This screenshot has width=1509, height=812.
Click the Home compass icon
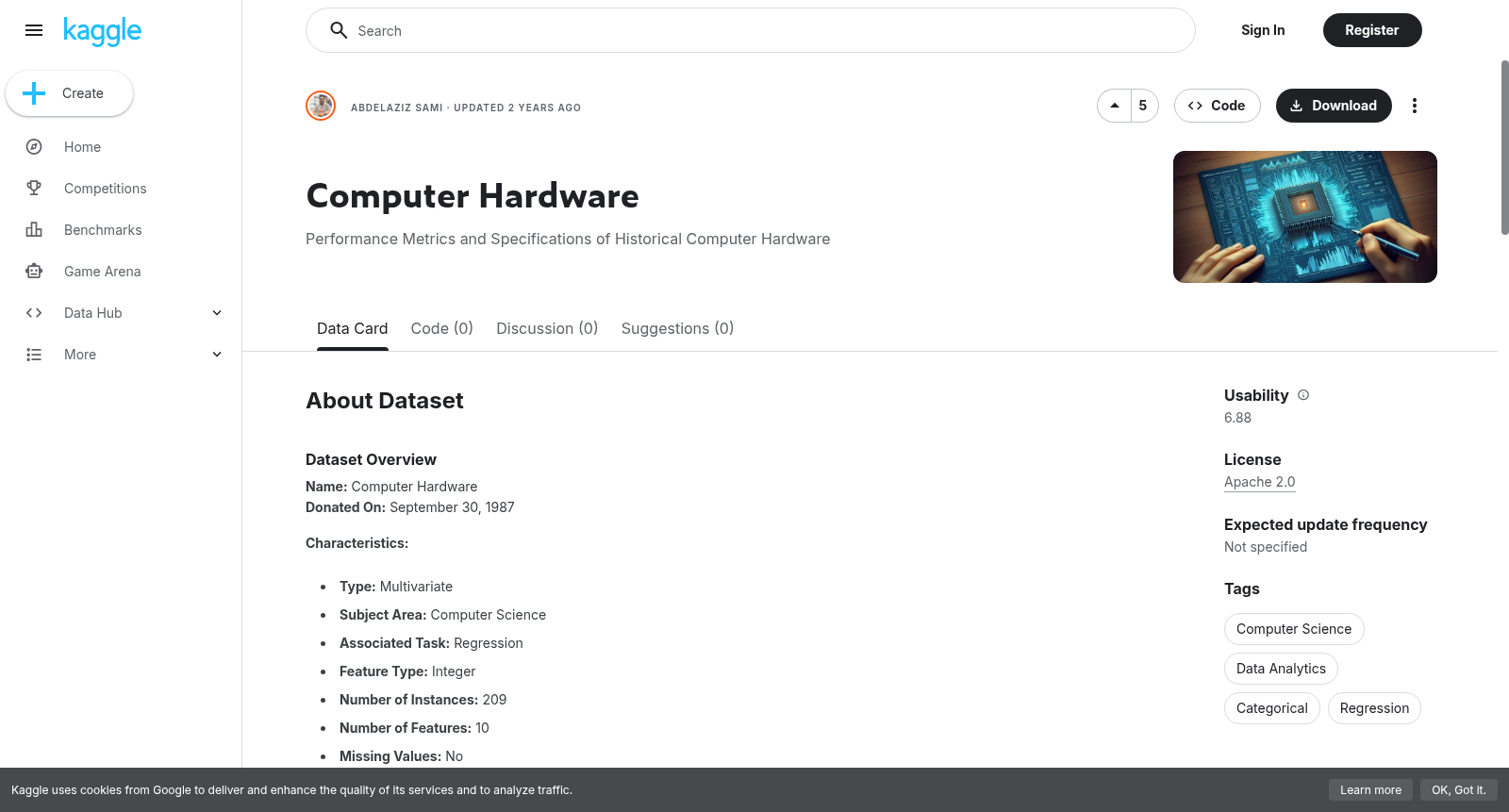[x=34, y=147]
